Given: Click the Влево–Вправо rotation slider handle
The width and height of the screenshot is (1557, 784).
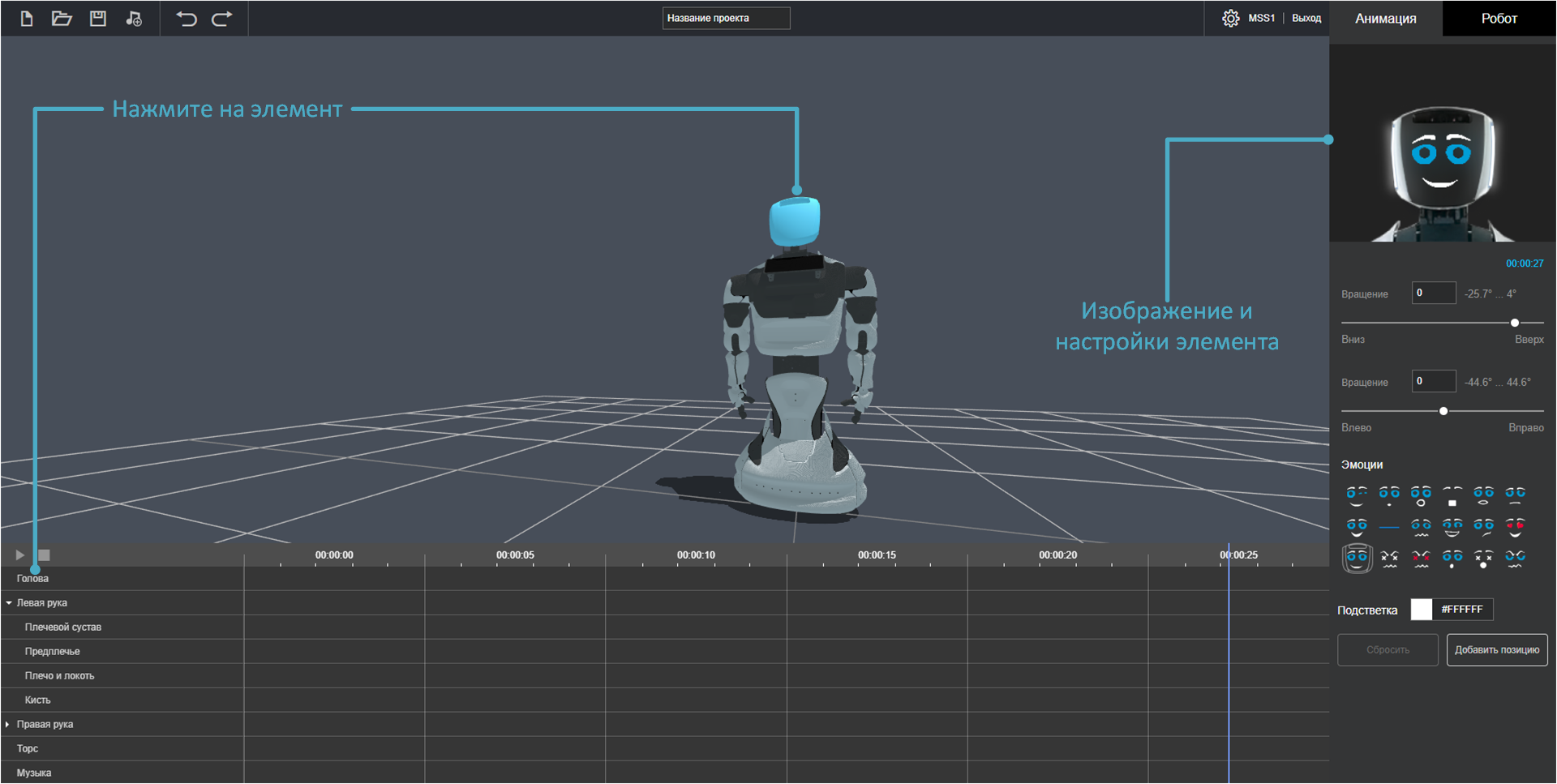Looking at the screenshot, I should pos(1443,412).
